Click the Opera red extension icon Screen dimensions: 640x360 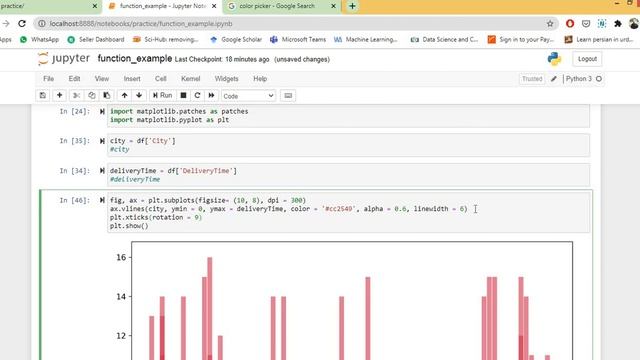[x=570, y=24]
